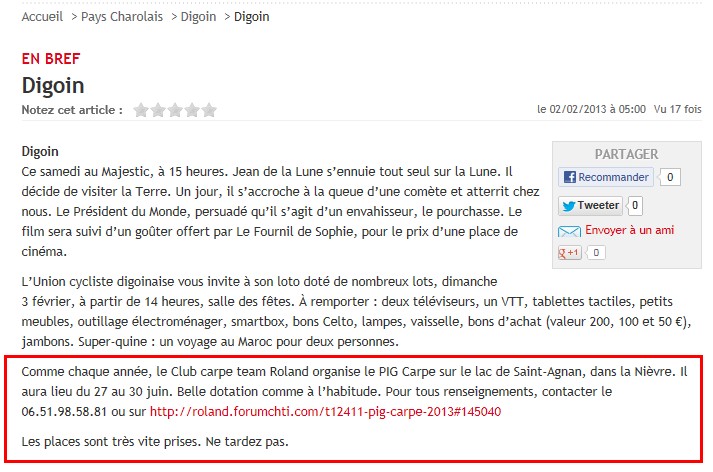Click the Facebook recommend count box
The height and width of the screenshot is (472, 713).
(x=670, y=177)
